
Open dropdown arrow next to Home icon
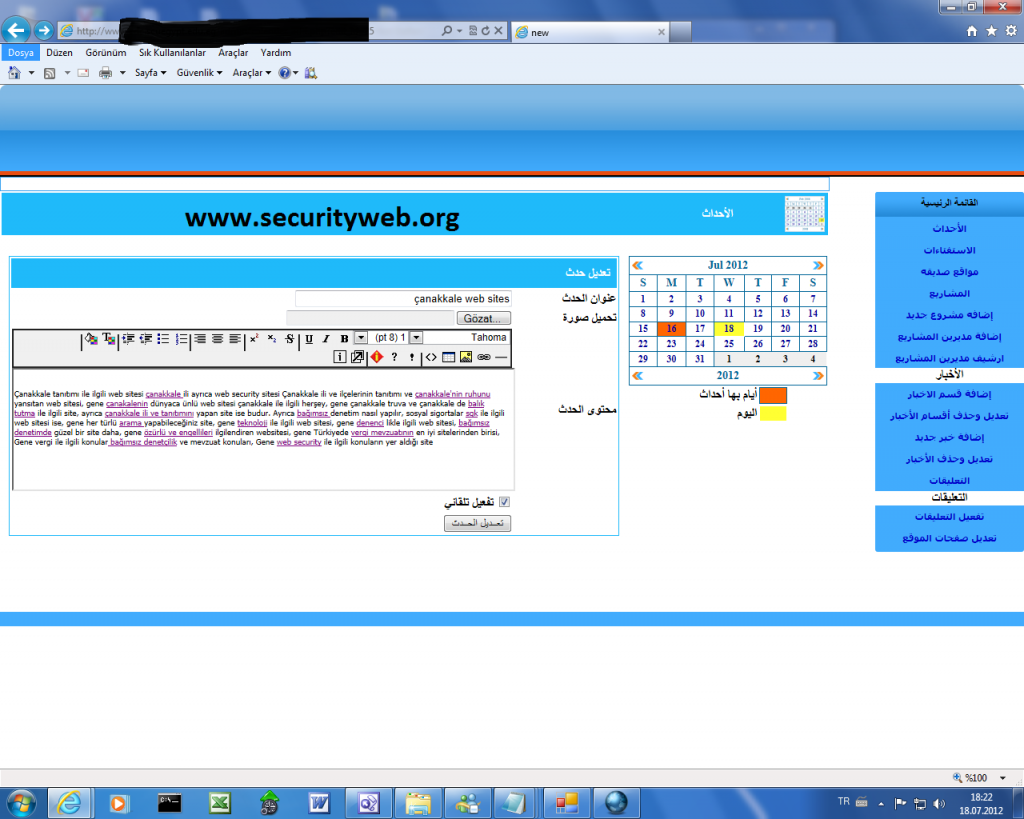pos(31,73)
